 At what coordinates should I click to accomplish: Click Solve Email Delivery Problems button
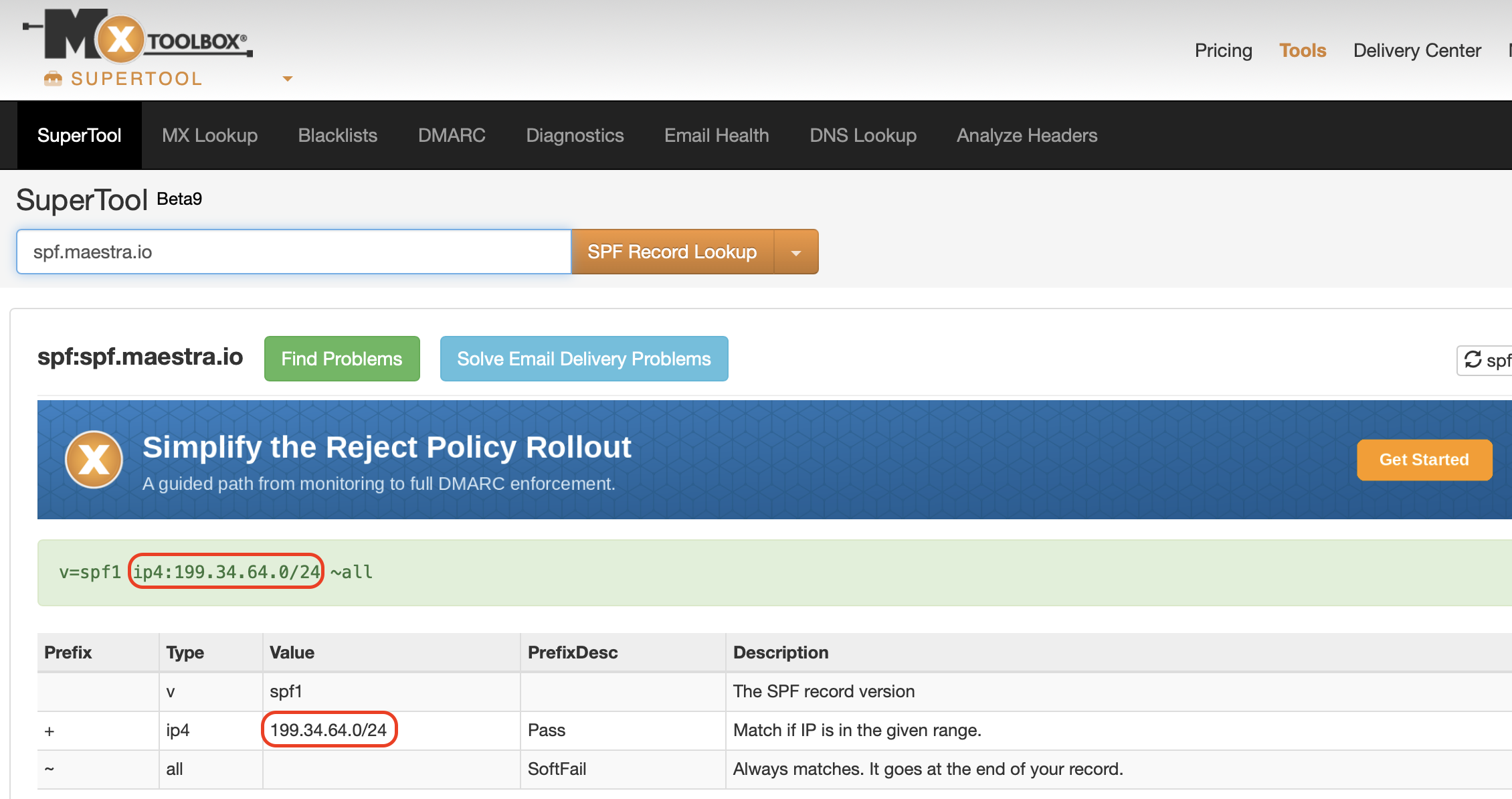584,359
